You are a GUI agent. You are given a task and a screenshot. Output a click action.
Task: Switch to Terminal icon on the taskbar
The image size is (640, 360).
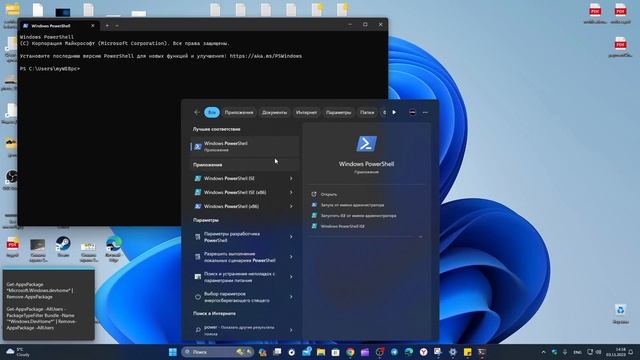(x=482, y=352)
